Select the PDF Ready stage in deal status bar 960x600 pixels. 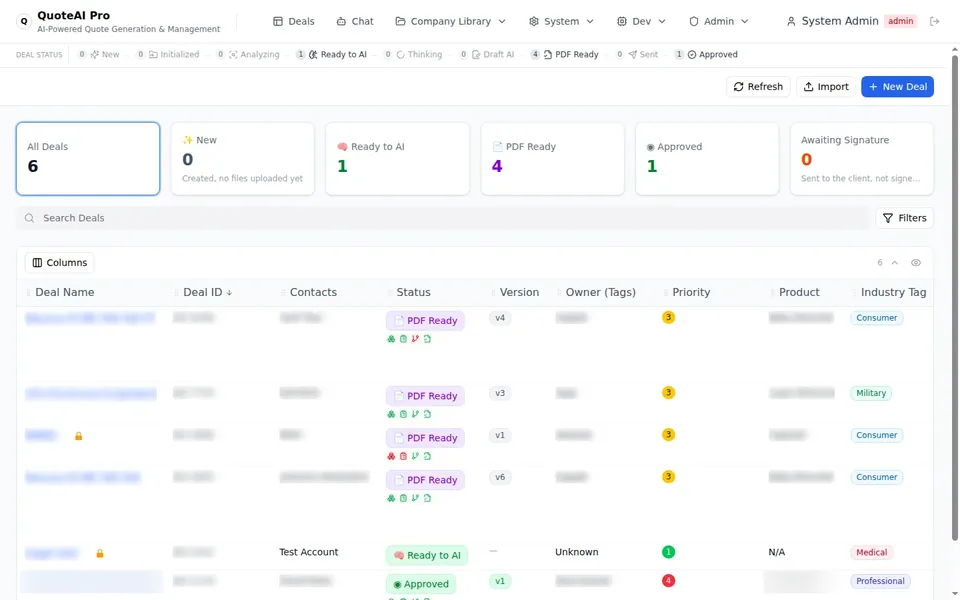point(564,54)
